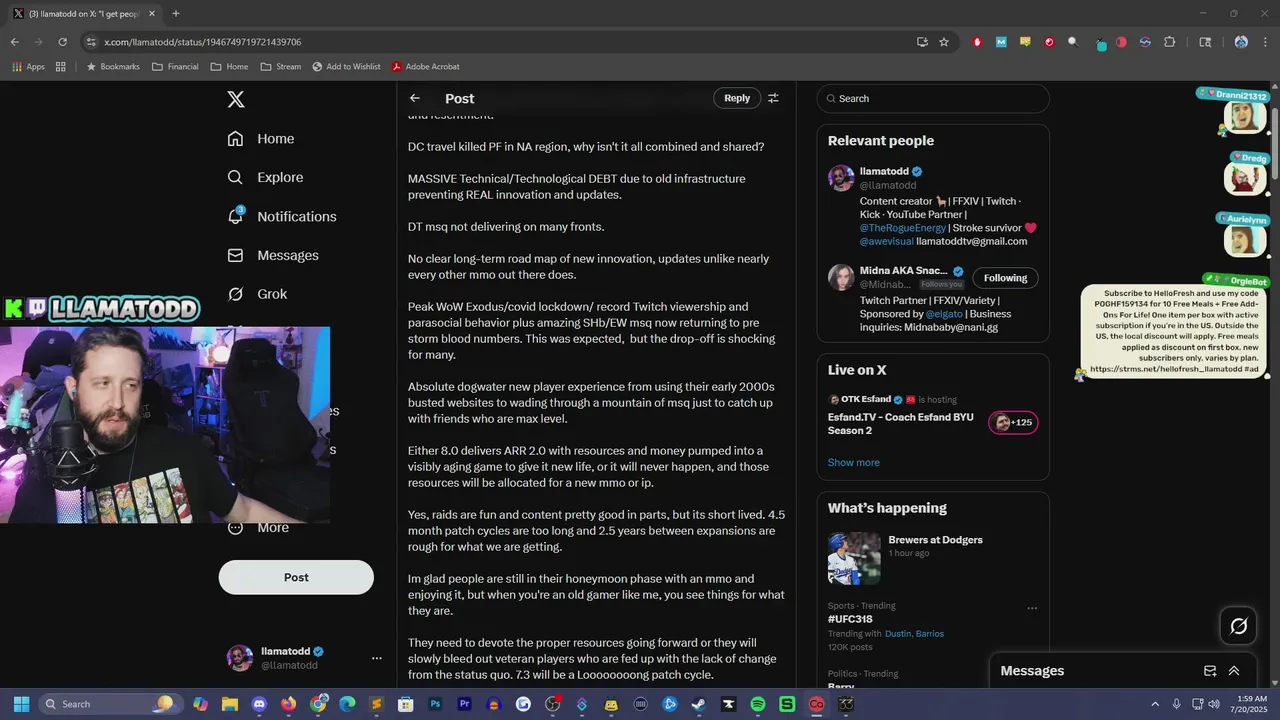Open the Adobe Acrobat bookmark
Image resolution: width=1280 pixels, height=720 pixels.
coord(425,66)
